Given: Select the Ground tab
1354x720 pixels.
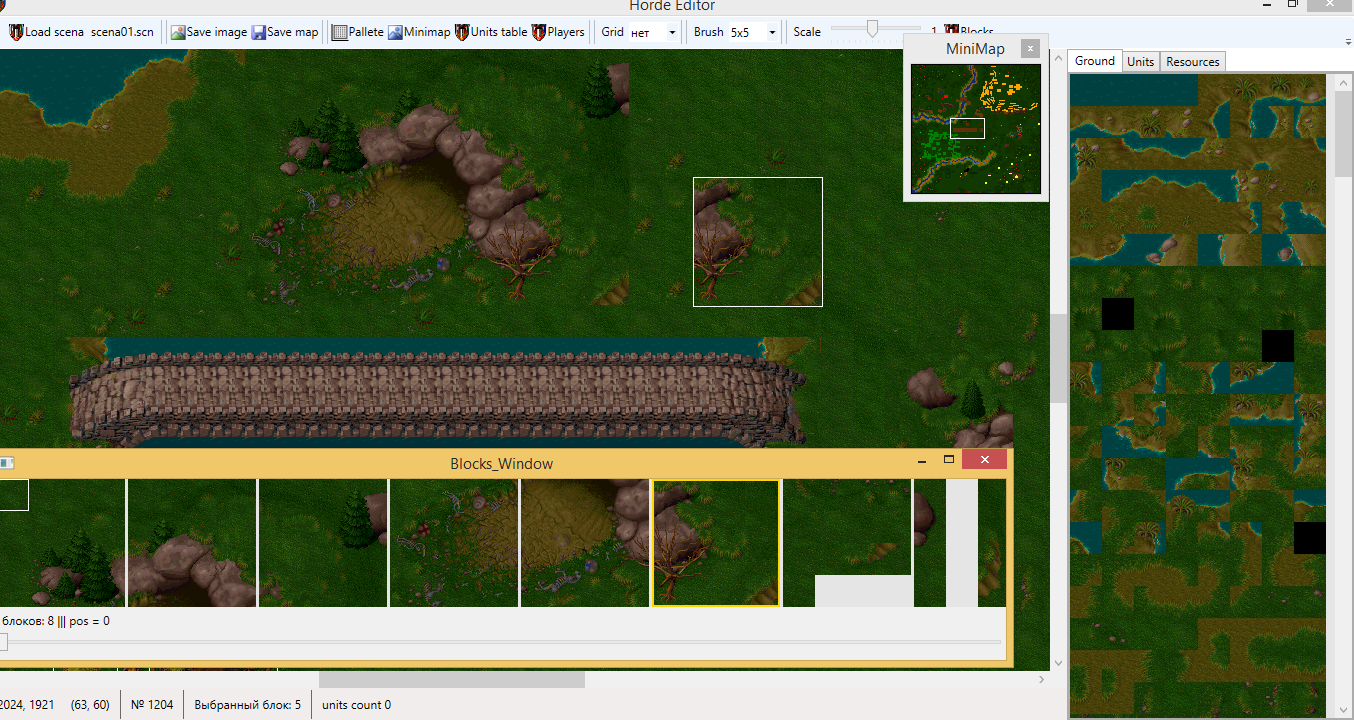Looking at the screenshot, I should [1094, 61].
